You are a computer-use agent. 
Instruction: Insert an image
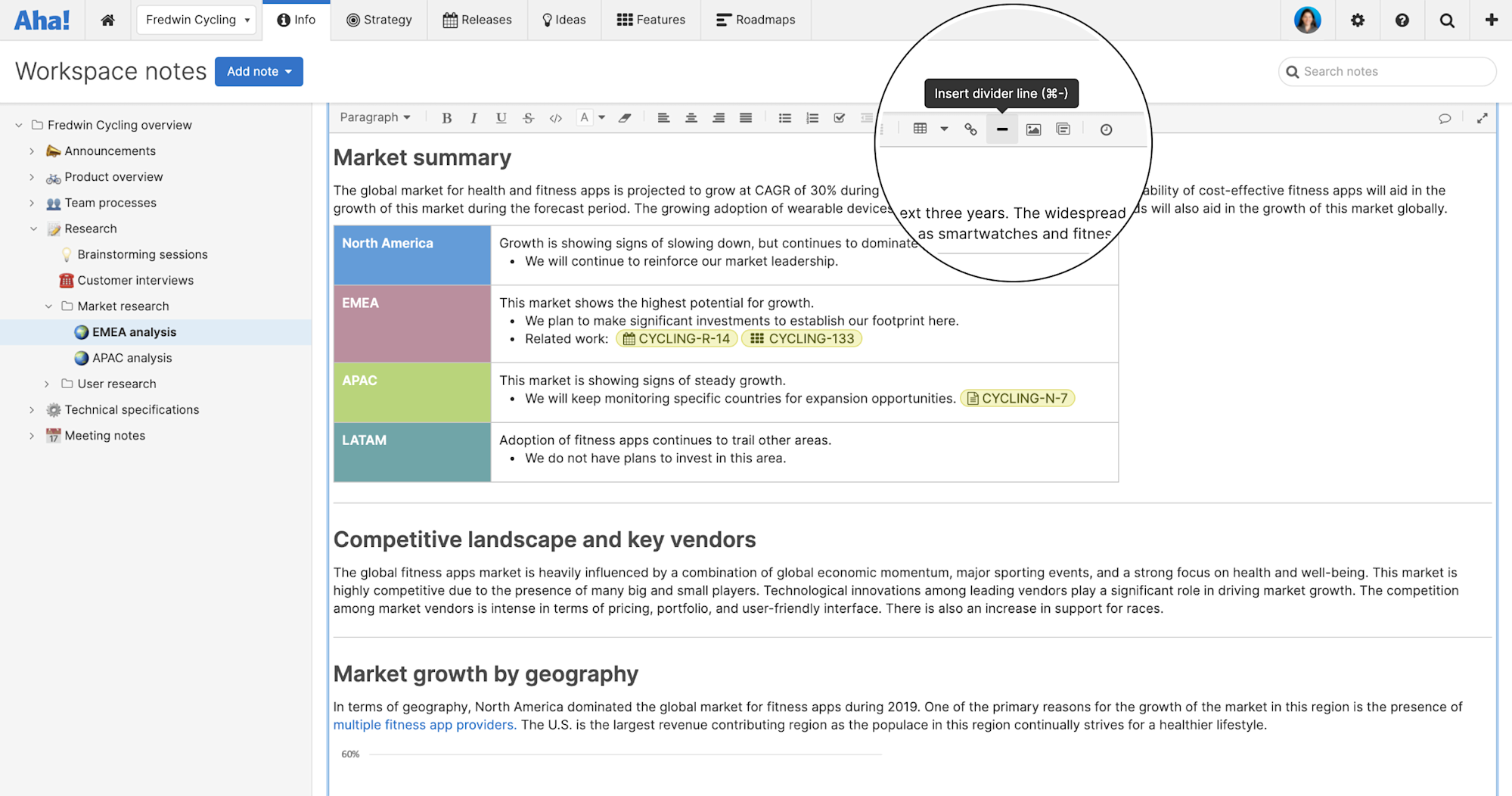pyautogui.click(x=1032, y=129)
